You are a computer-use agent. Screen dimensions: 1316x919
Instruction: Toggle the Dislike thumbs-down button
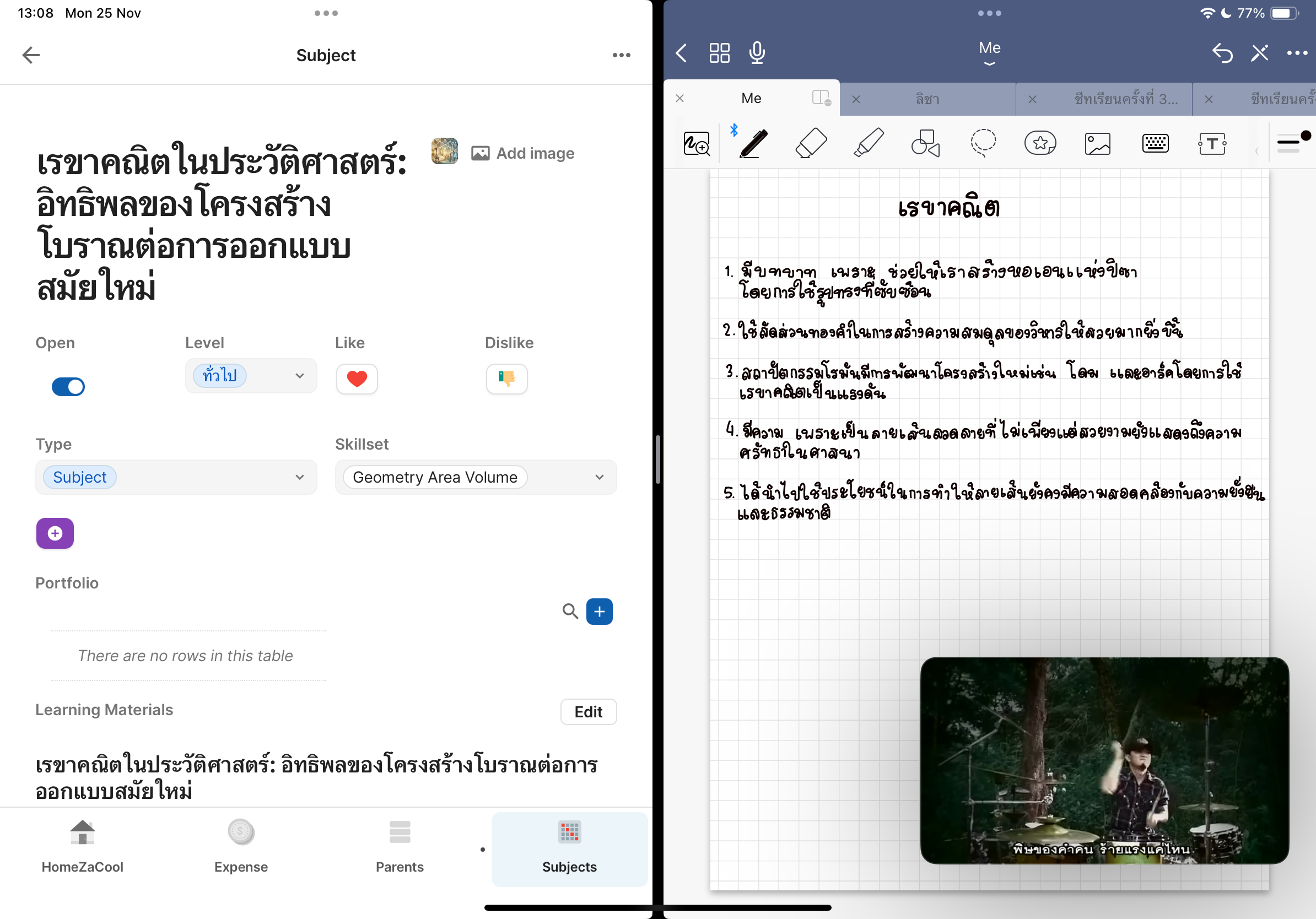point(506,379)
